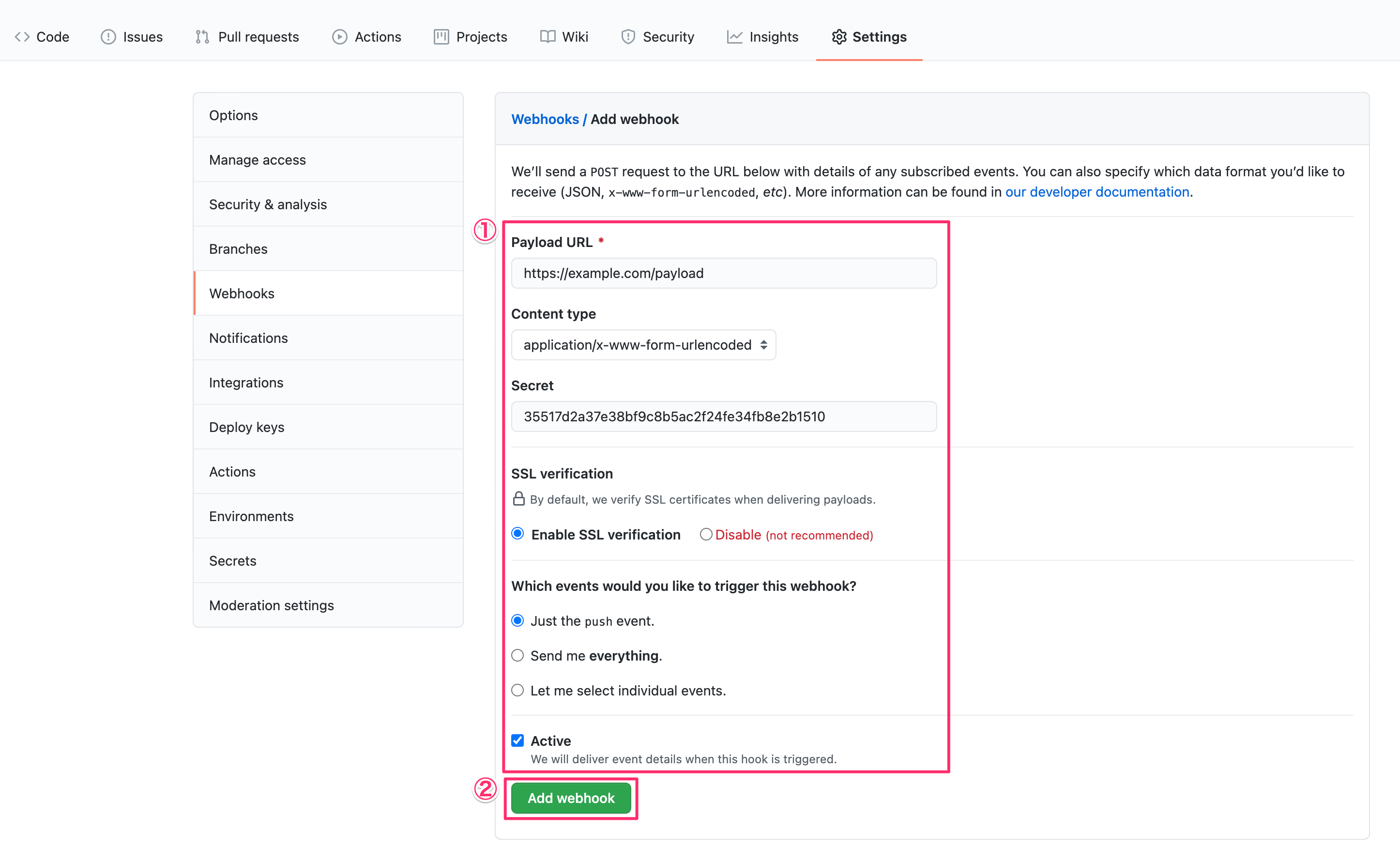Click the Issues circle icon

(x=108, y=37)
